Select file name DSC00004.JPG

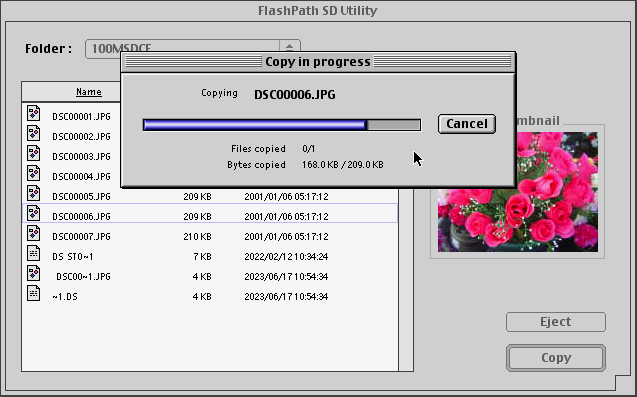[81, 176]
